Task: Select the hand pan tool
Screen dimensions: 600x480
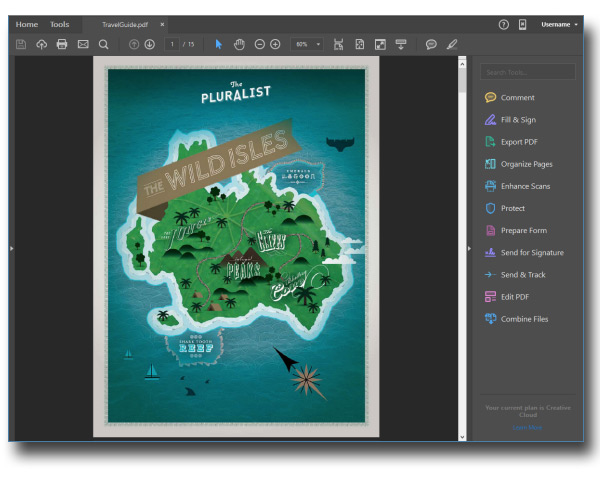Action: coord(239,44)
